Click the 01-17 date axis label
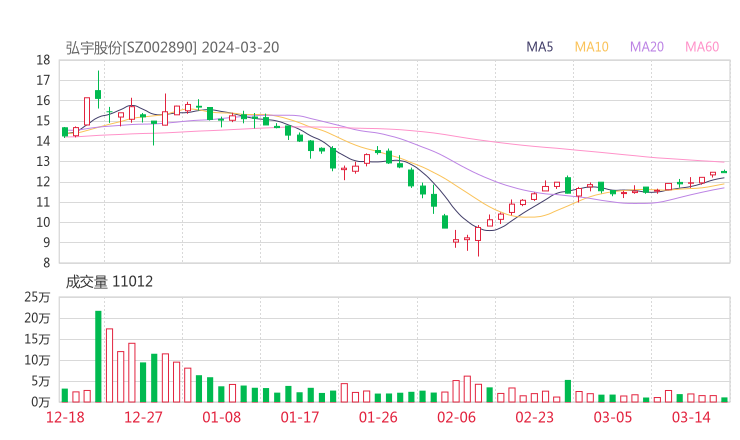Screen dimensions: 740x440 coord(300,417)
